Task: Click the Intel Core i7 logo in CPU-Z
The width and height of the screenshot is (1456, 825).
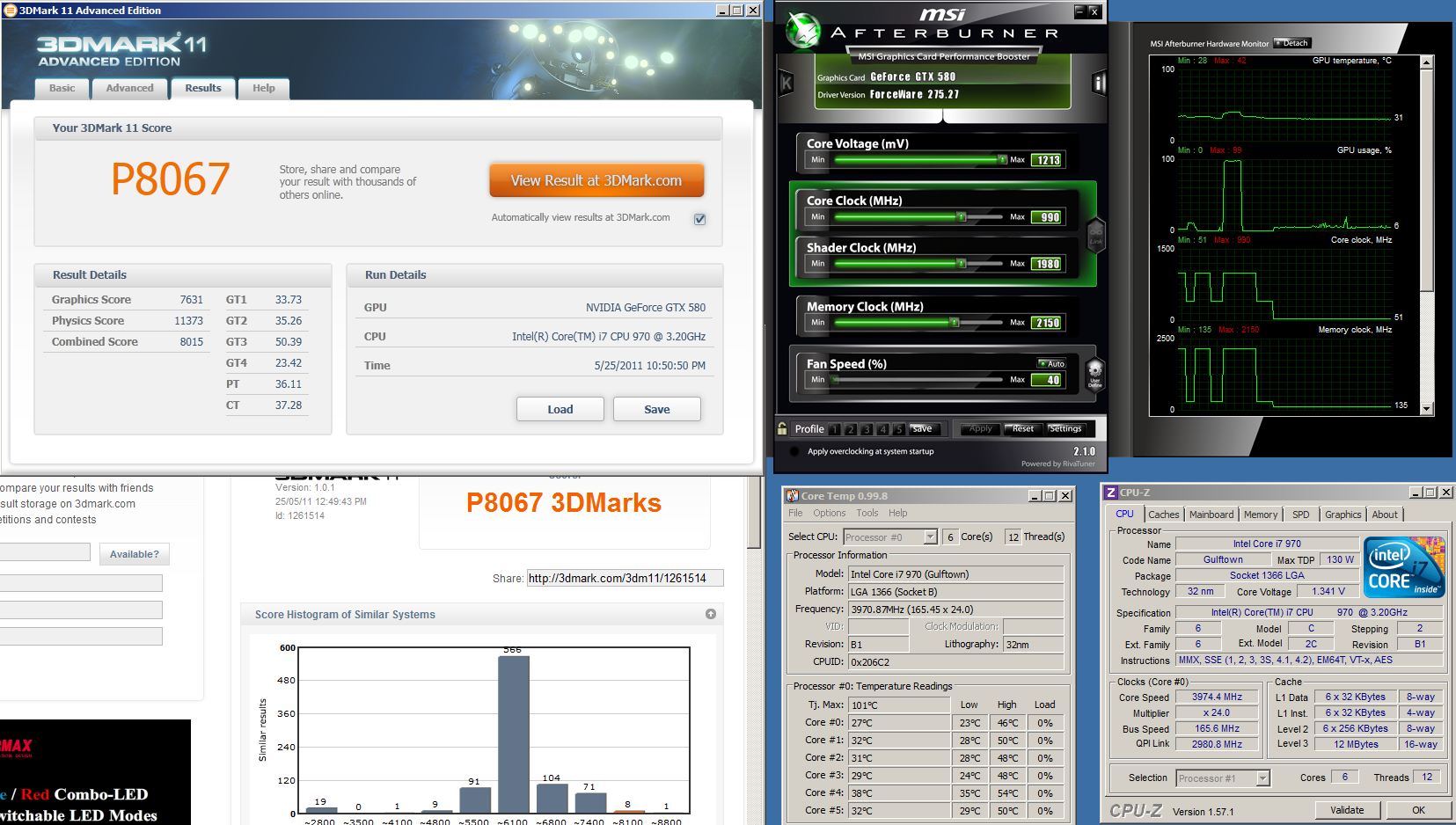Action: (1404, 567)
